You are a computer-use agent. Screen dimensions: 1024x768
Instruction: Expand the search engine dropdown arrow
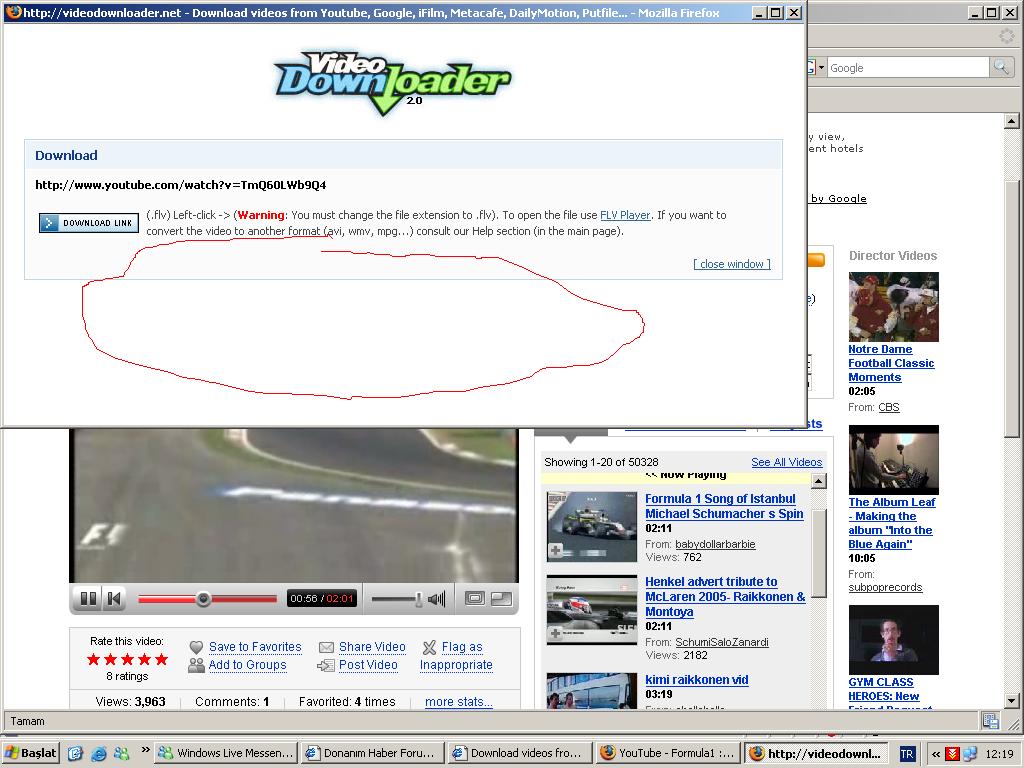(821, 67)
